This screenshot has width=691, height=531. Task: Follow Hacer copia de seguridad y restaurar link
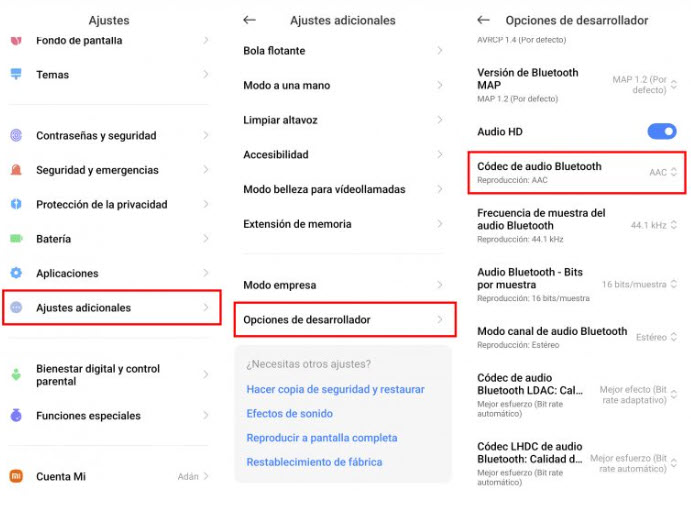click(x=335, y=389)
